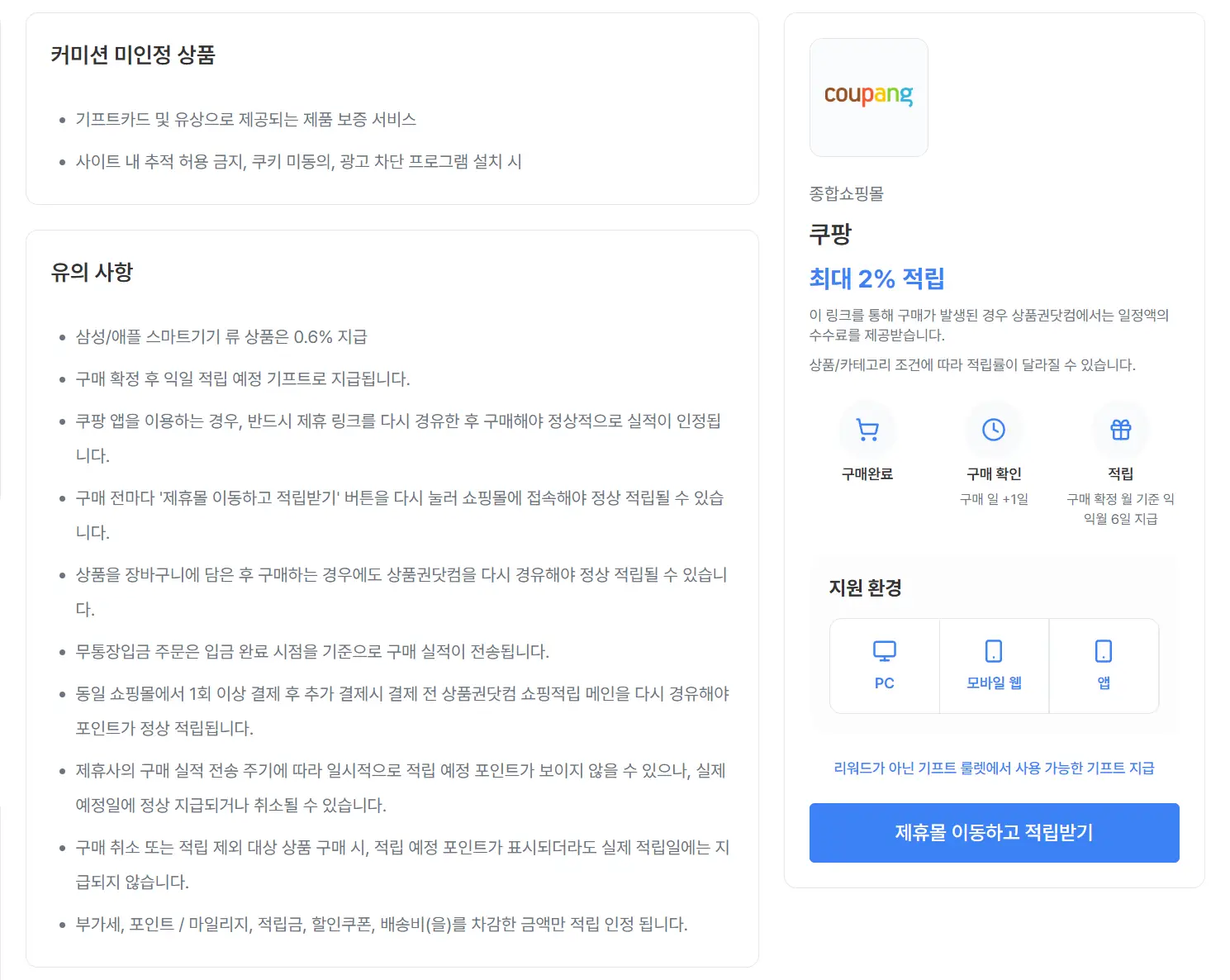Click the 유의 사항 section heading
This screenshot has height=980, width=1230.
pos(92,272)
